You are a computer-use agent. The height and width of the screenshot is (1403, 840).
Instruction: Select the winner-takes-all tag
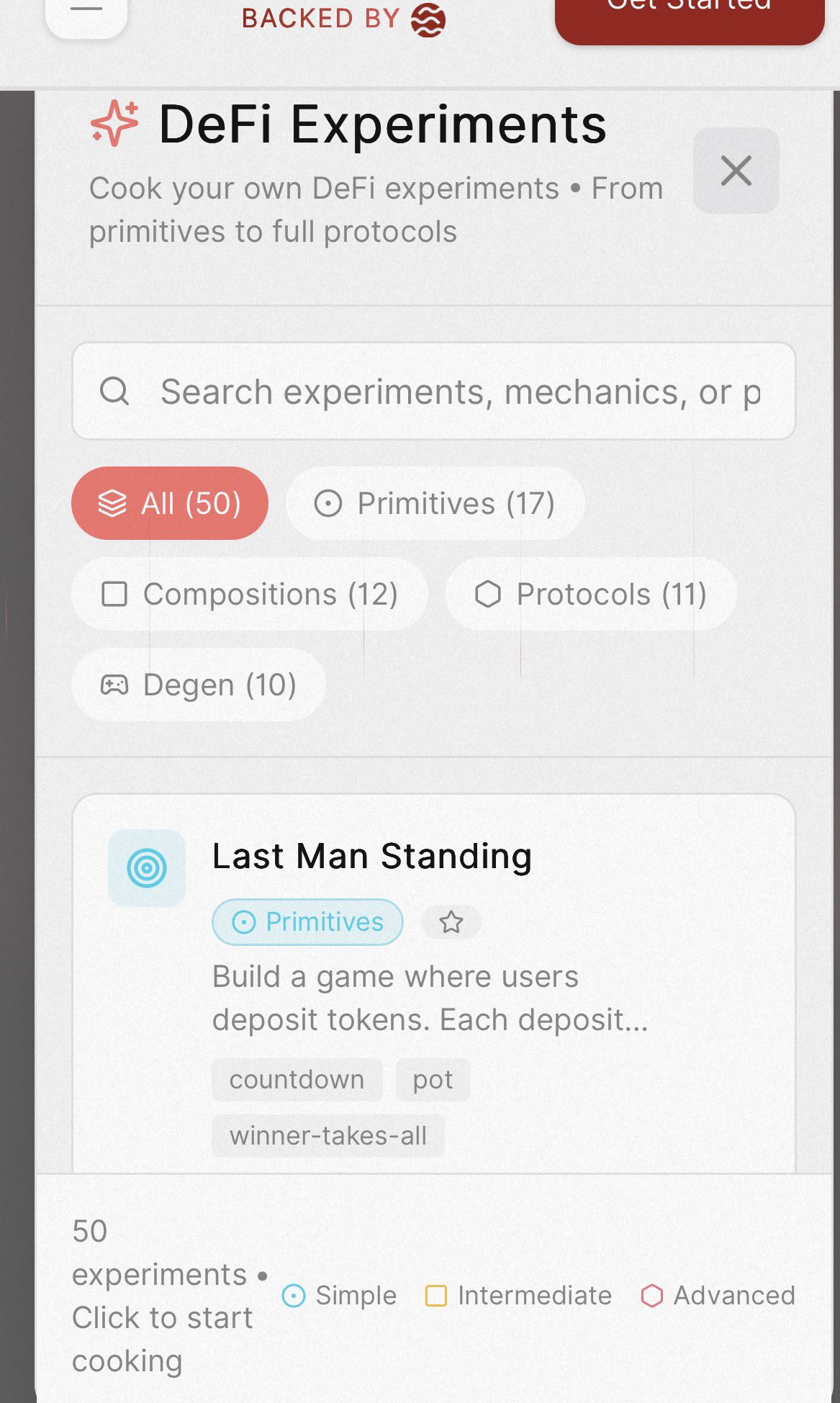coord(328,1136)
